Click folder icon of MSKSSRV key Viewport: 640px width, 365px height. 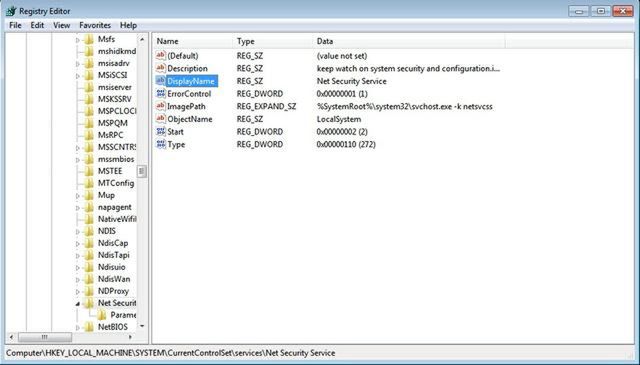pyautogui.click(x=89, y=99)
